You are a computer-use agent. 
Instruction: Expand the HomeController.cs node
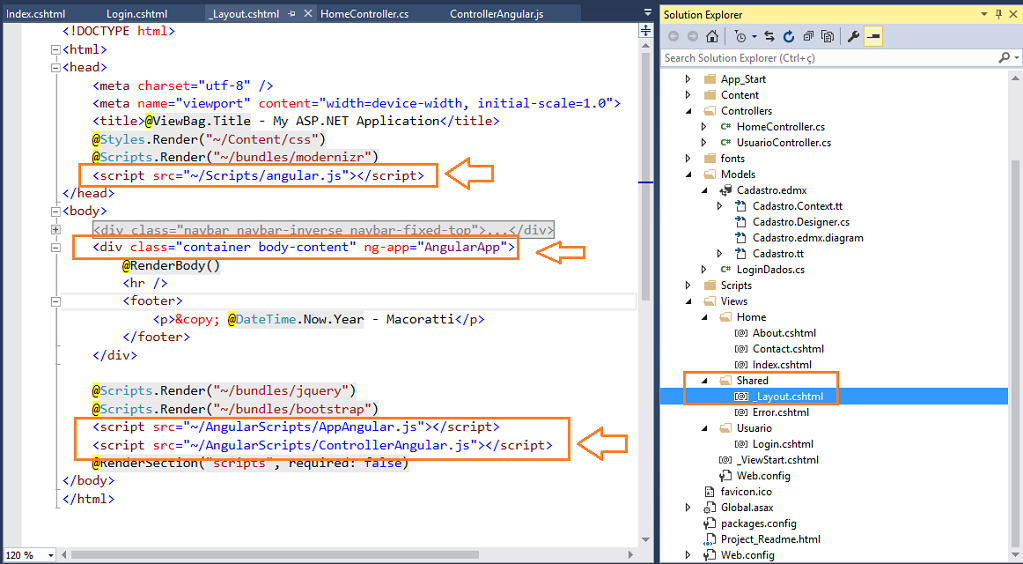point(704,127)
